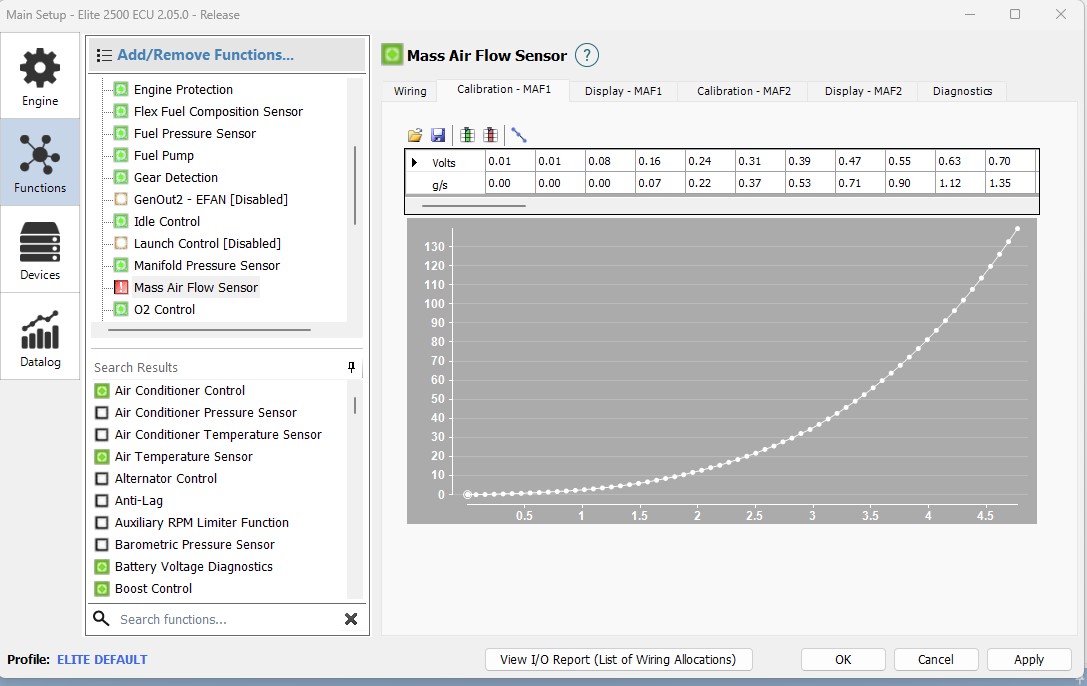
Task: Enable Alternator Control checkbox
Action: (102, 479)
